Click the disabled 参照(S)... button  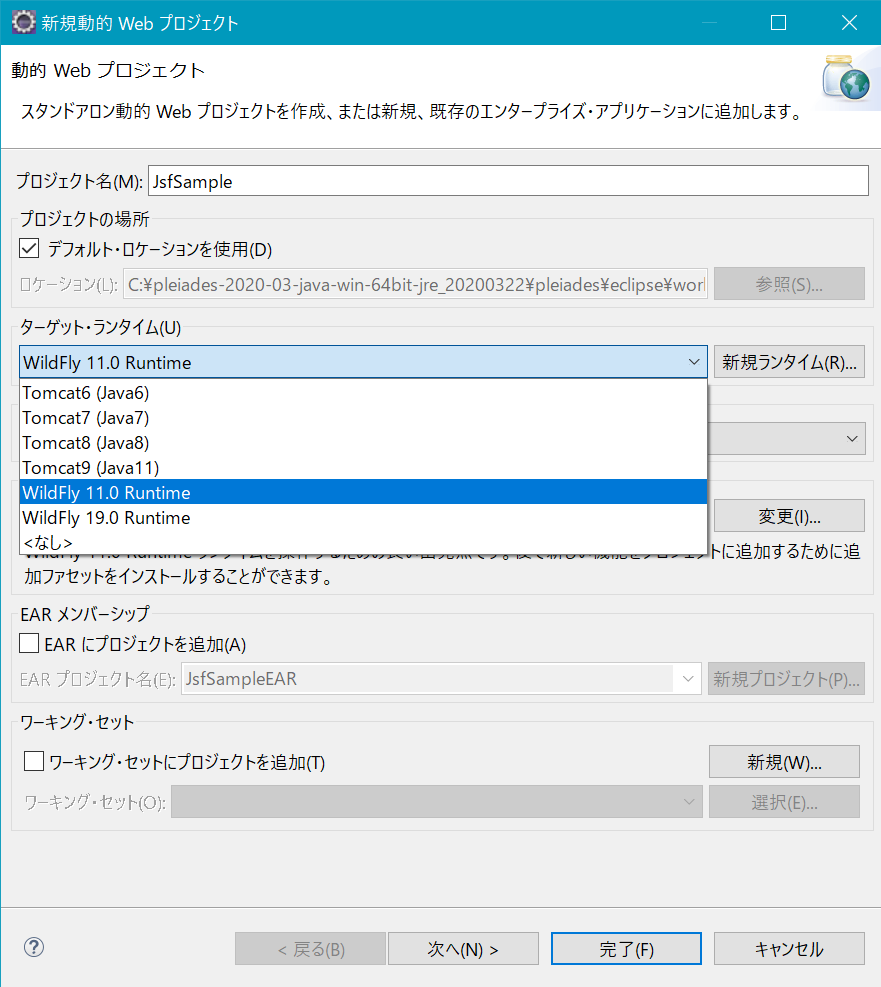click(x=789, y=284)
